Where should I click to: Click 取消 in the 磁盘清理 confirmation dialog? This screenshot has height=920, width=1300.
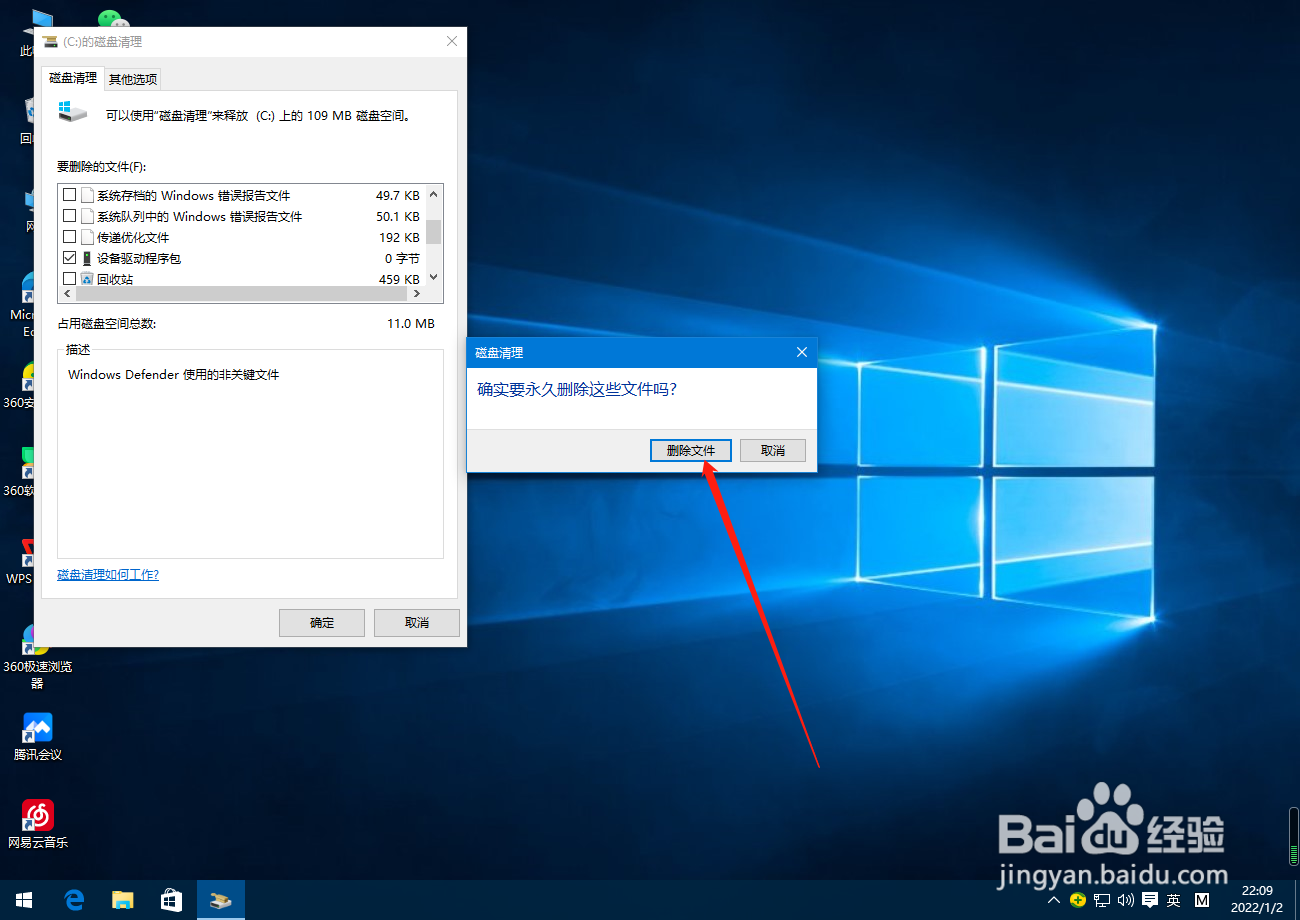coord(773,451)
